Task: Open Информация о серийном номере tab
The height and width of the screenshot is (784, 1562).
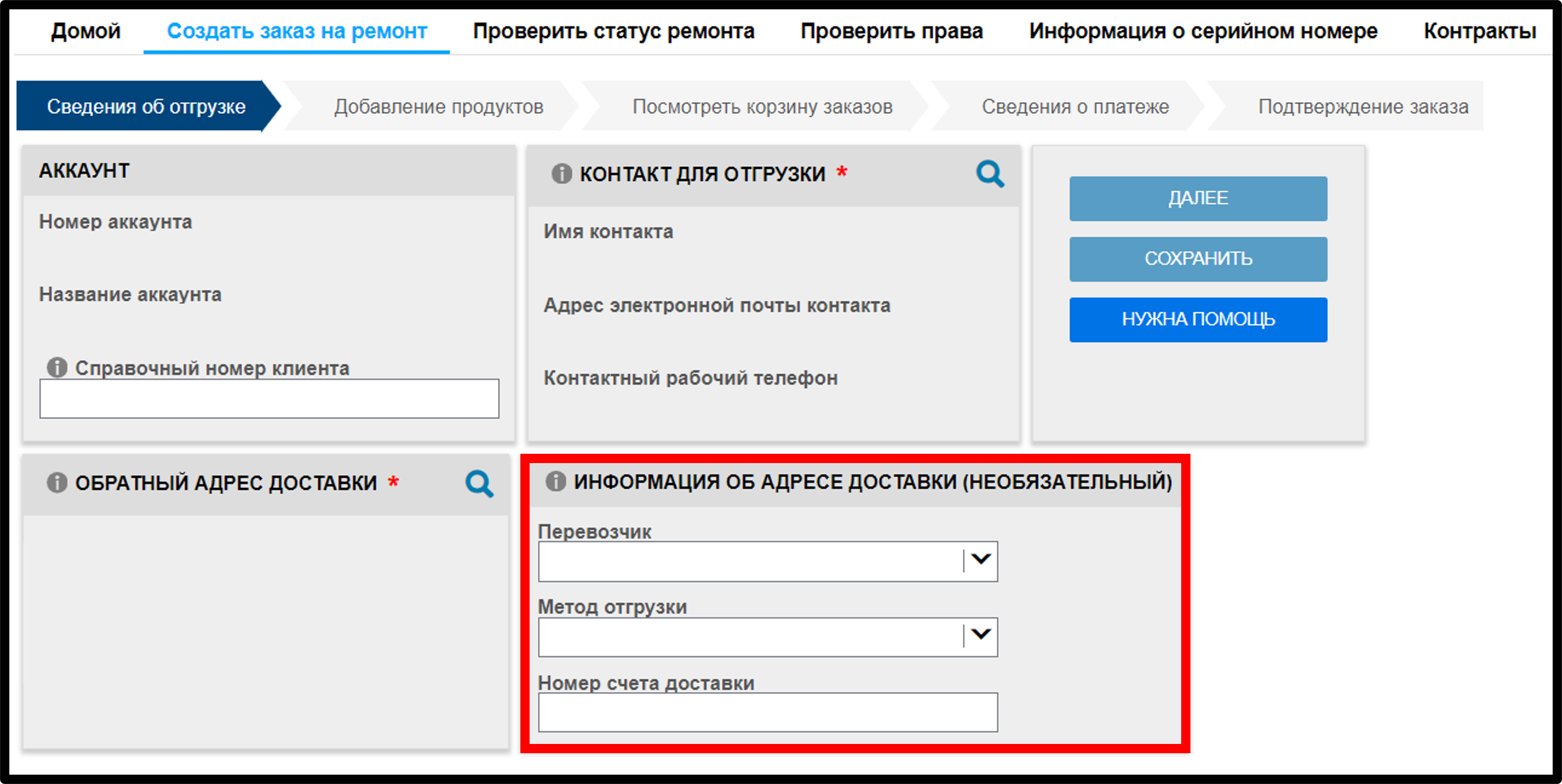Action: coord(1203,31)
